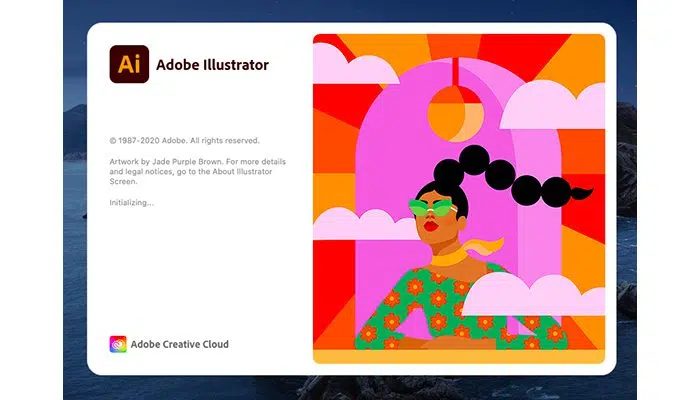This screenshot has height=400, width=700.
Task: Click the splash artwork of woman with sunglasses
Action: pyautogui.click(x=459, y=199)
